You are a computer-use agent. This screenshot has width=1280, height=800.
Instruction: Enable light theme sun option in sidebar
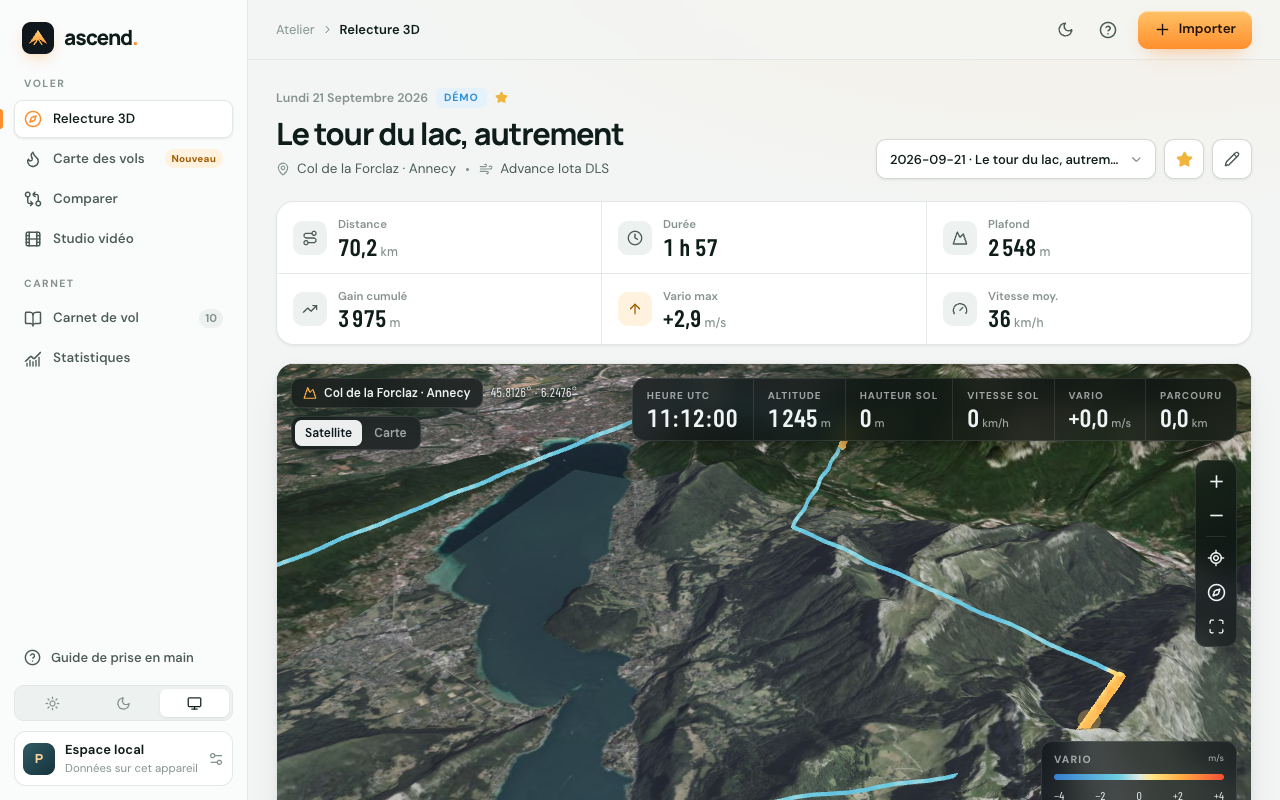52,703
